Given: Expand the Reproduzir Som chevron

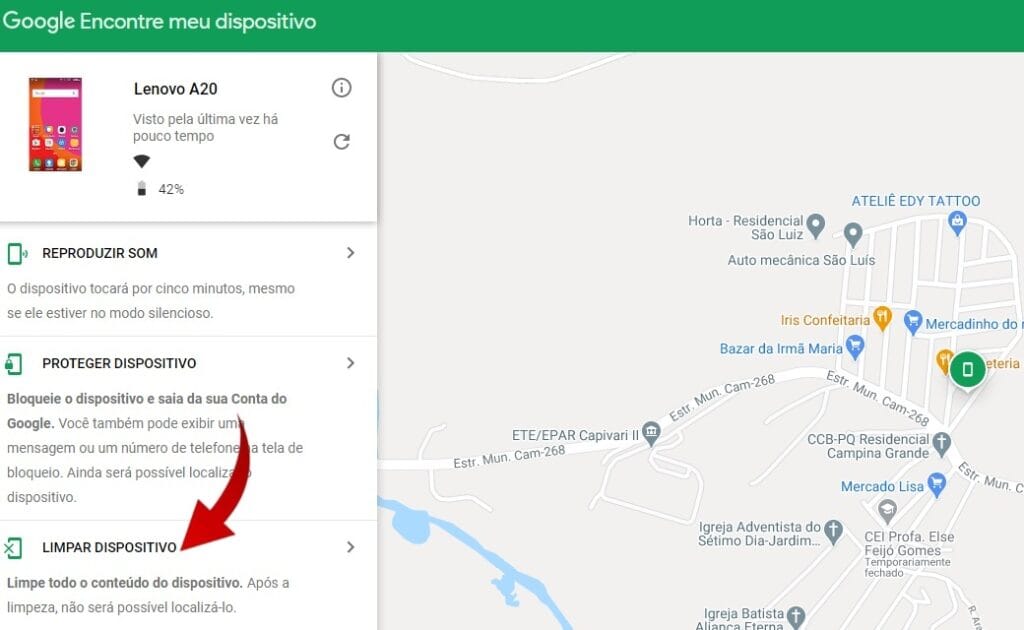Looking at the screenshot, I should click(x=351, y=253).
